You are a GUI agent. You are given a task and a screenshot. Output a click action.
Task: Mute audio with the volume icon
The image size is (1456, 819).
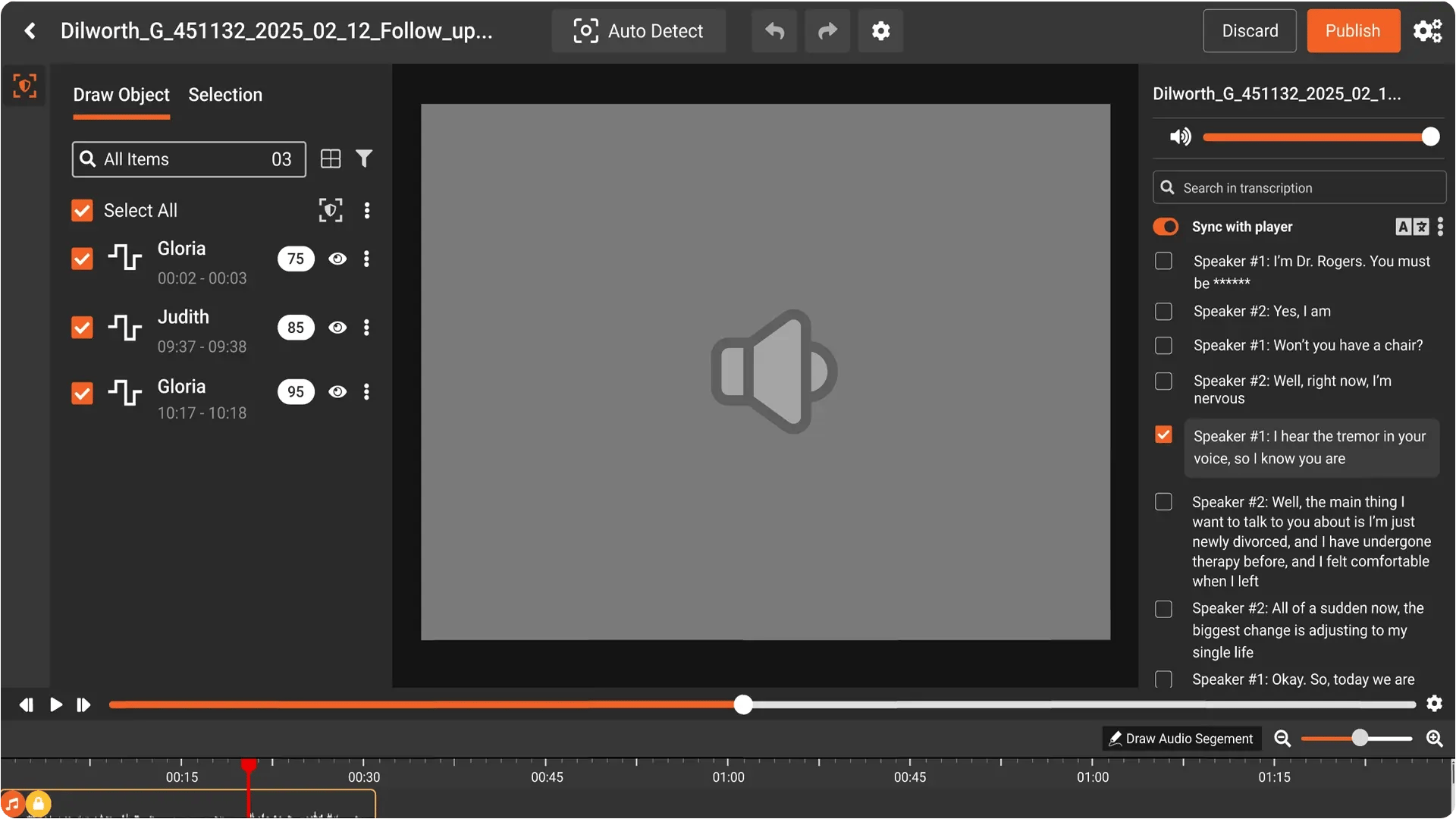coord(1180,136)
